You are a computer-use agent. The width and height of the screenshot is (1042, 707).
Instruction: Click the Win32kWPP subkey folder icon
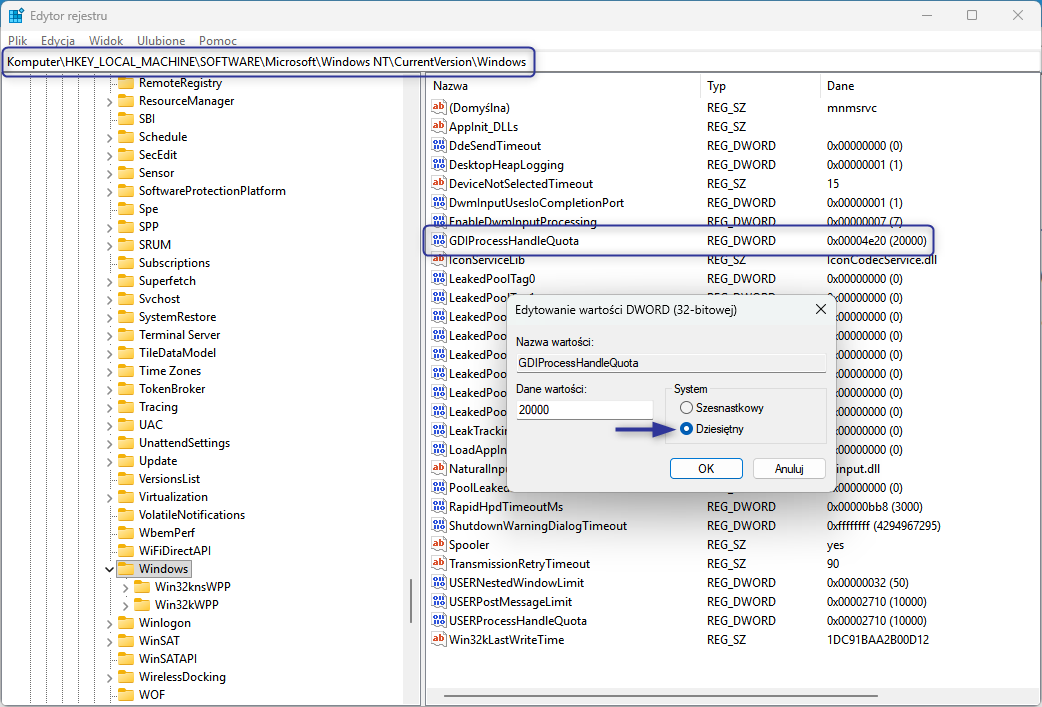point(141,605)
